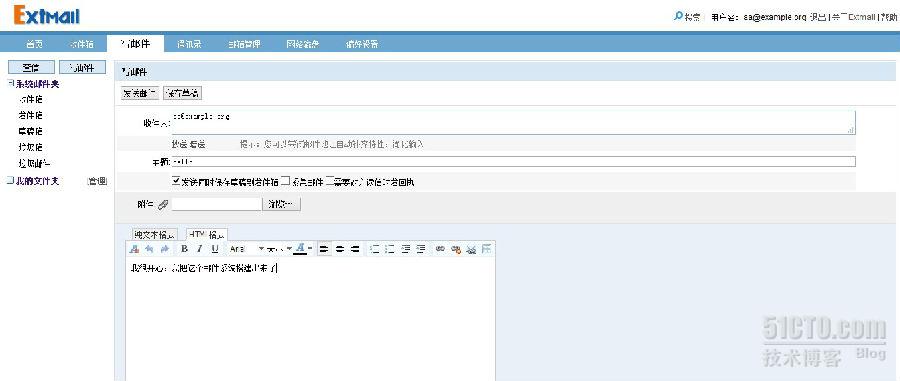Open the sidebar 收件箱 inbox folder
This screenshot has height=381, width=900.
31,99
